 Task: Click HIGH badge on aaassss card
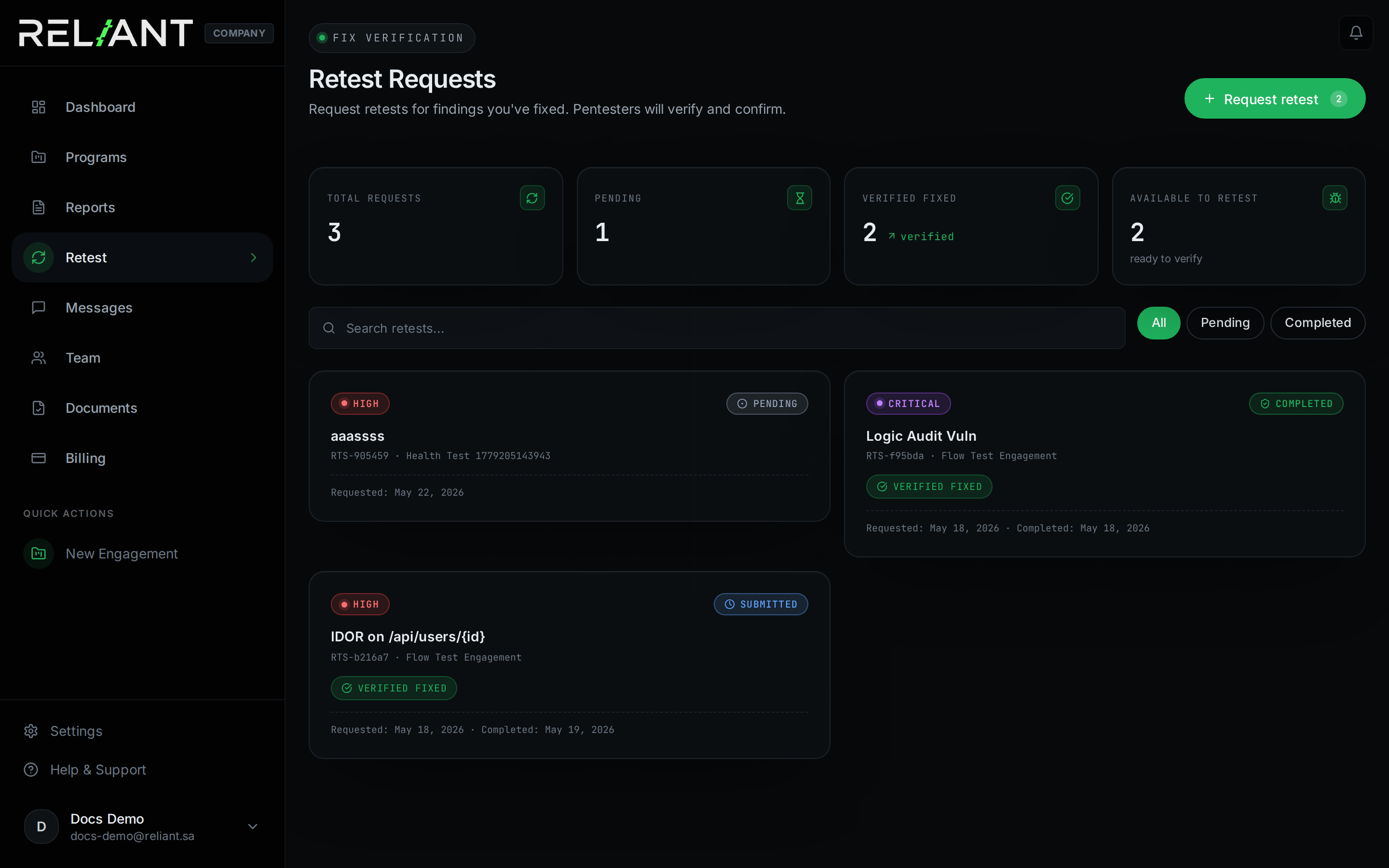click(x=360, y=404)
